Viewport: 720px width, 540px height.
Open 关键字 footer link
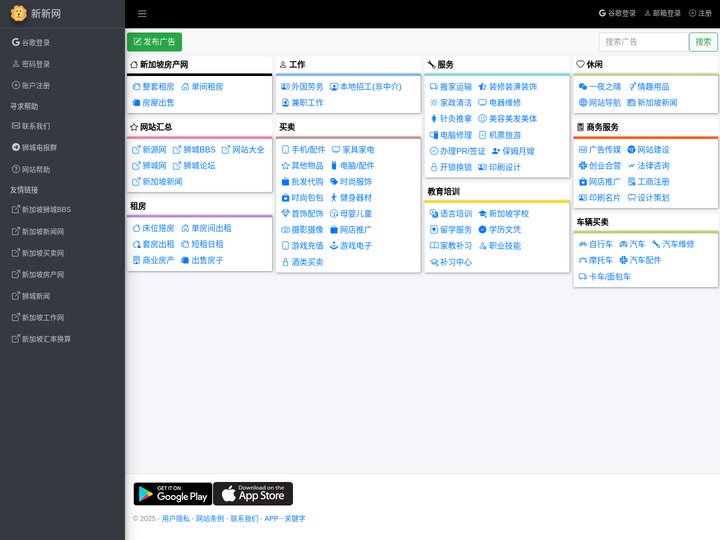(x=295, y=518)
